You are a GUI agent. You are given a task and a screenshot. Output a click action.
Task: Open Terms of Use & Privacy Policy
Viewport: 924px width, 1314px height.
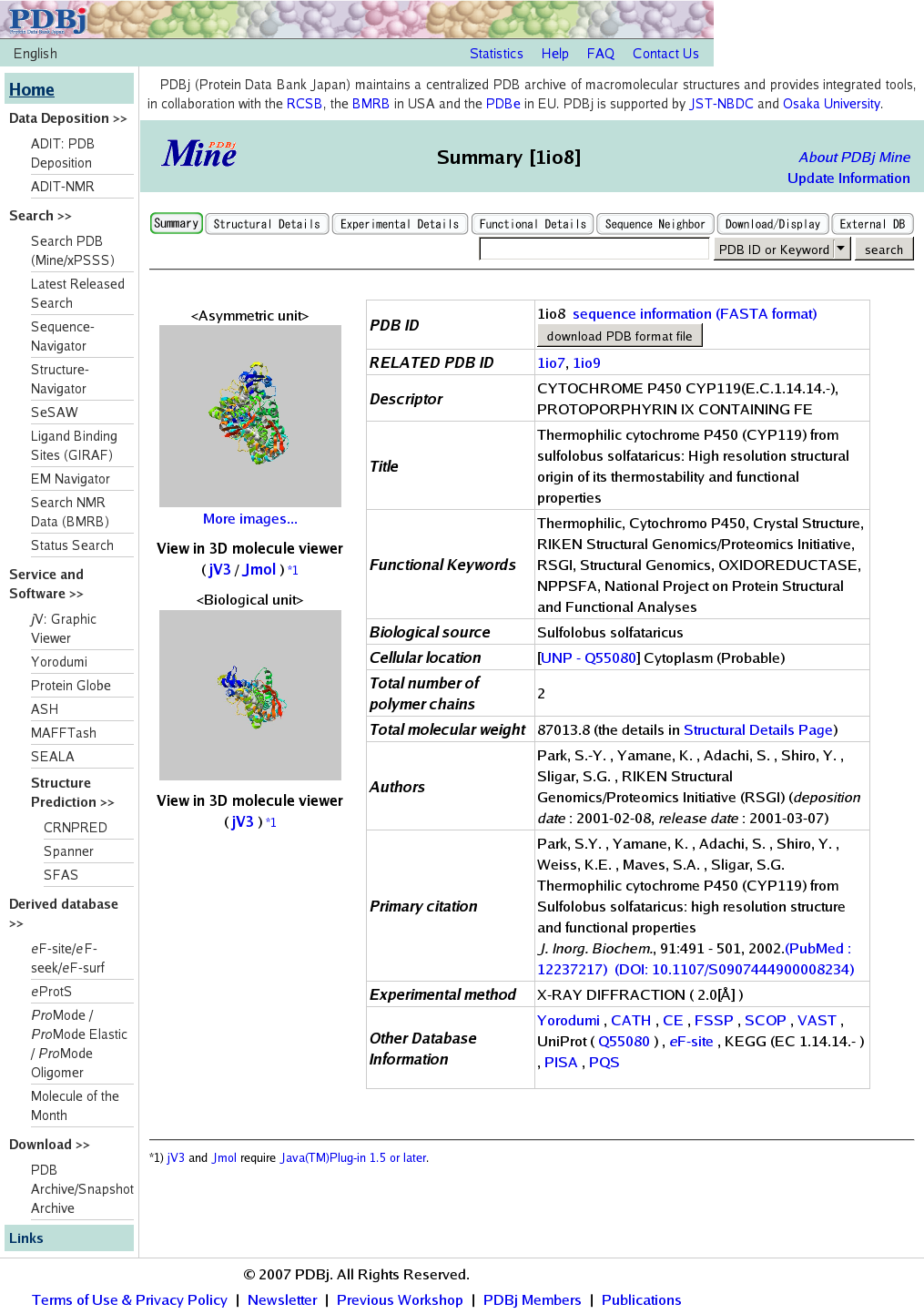[x=129, y=1300]
